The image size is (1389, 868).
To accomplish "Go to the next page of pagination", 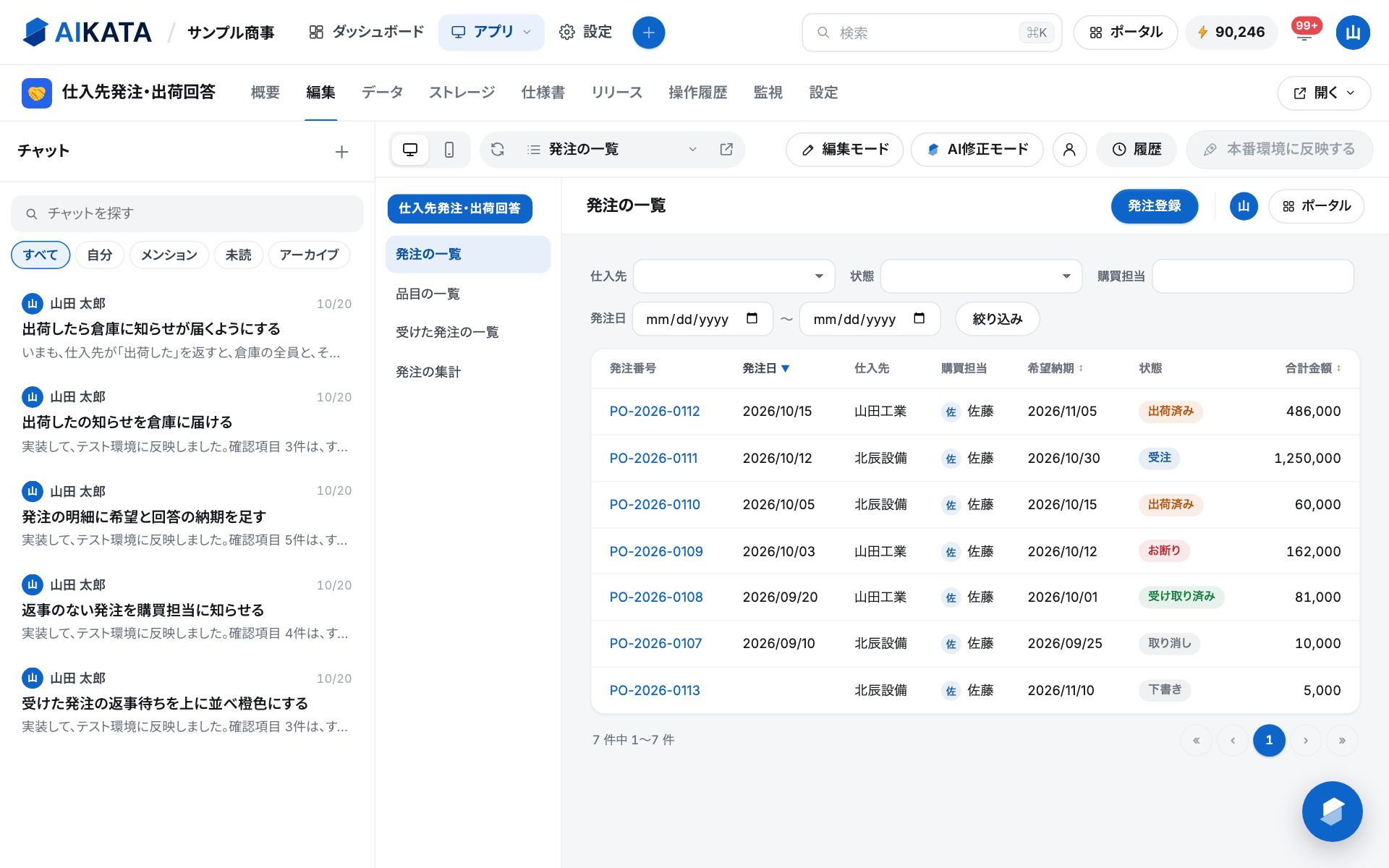I will tap(1306, 740).
